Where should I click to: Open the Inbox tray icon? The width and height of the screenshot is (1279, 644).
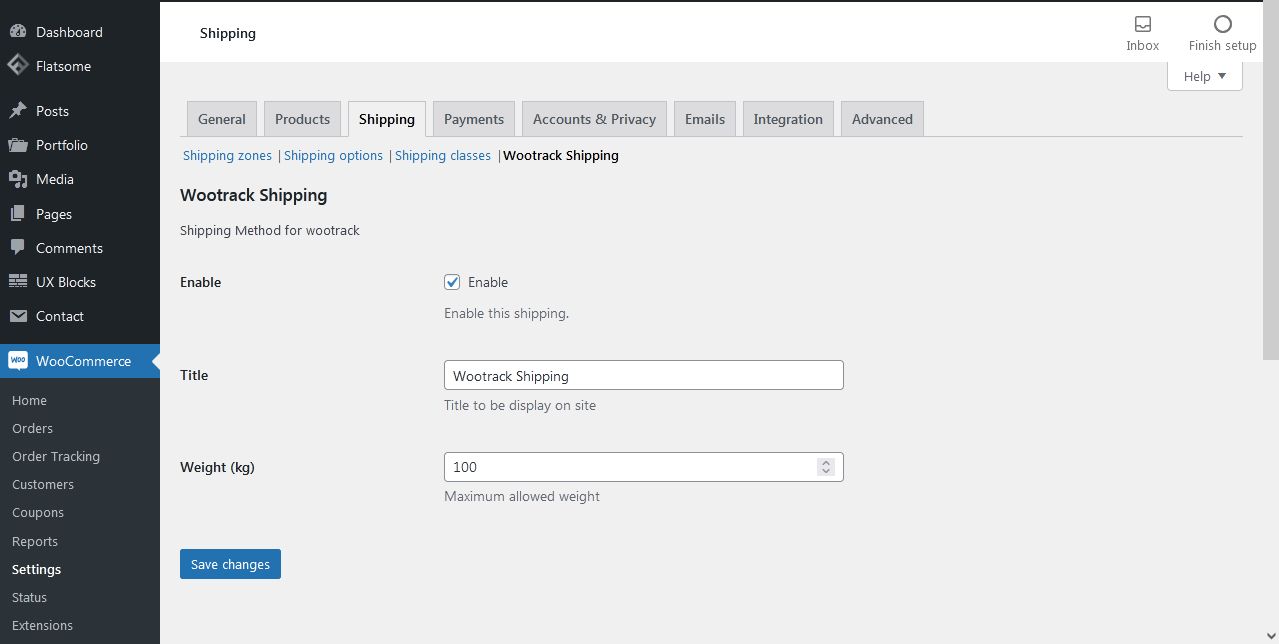coord(1142,24)
